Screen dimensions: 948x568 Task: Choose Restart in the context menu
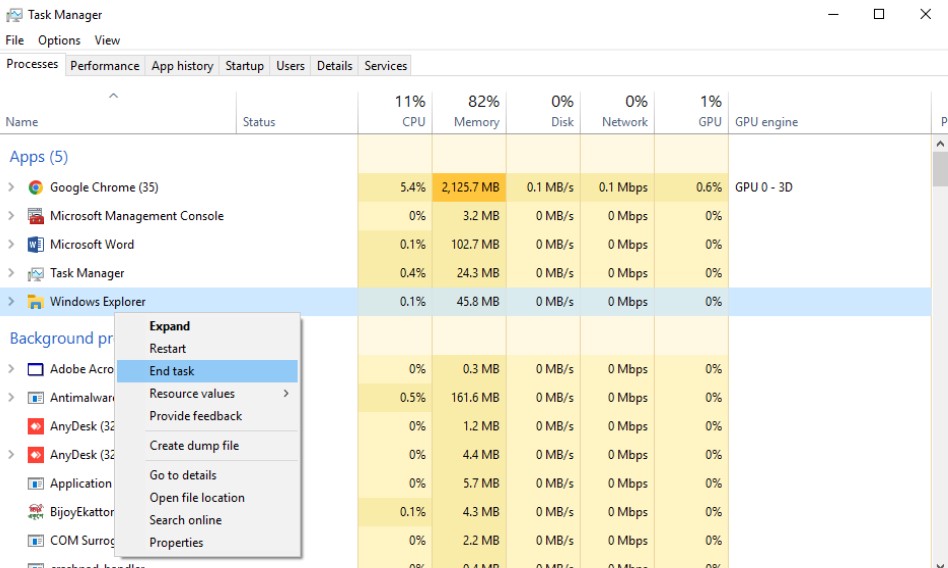click(x=207, y=349)
